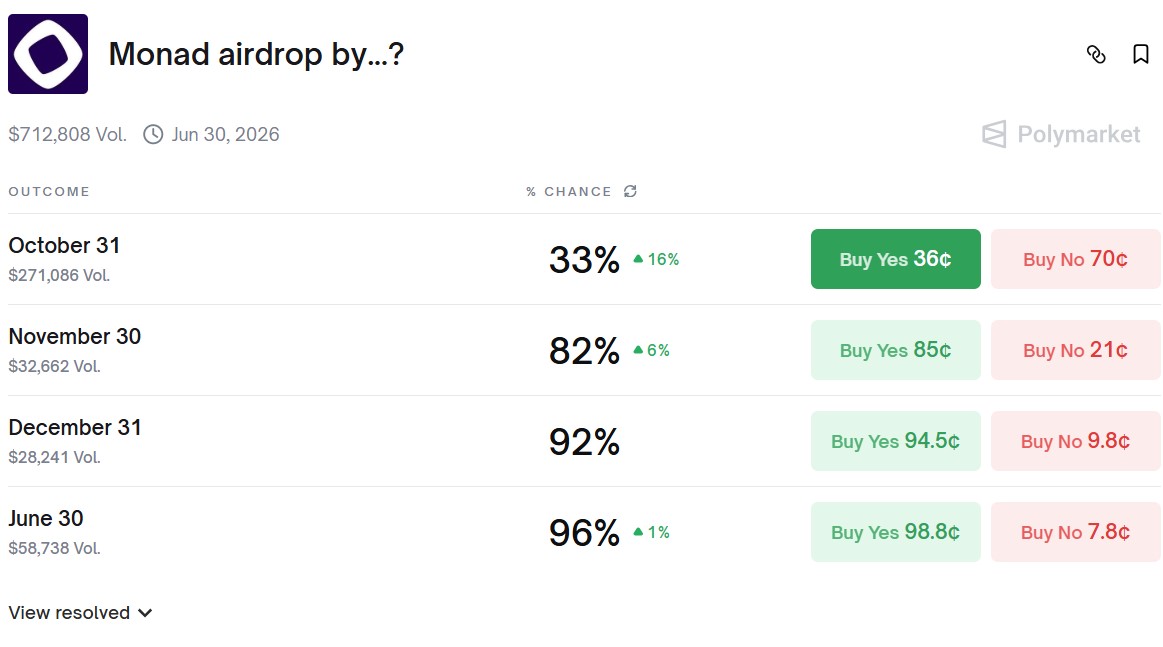Buy Yes at 85¢ for November 30
Image resolution: width=1163 pixels, height=647 pixels.
[x=895, y=350]
